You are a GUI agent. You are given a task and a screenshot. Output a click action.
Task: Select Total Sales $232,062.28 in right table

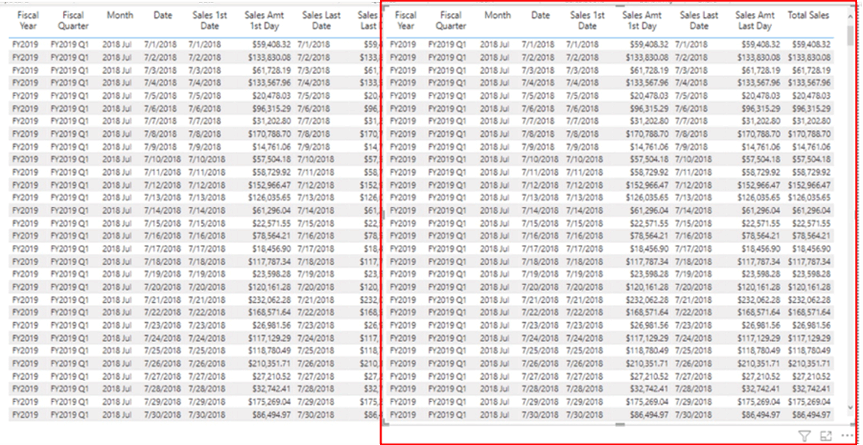(809, 300)
